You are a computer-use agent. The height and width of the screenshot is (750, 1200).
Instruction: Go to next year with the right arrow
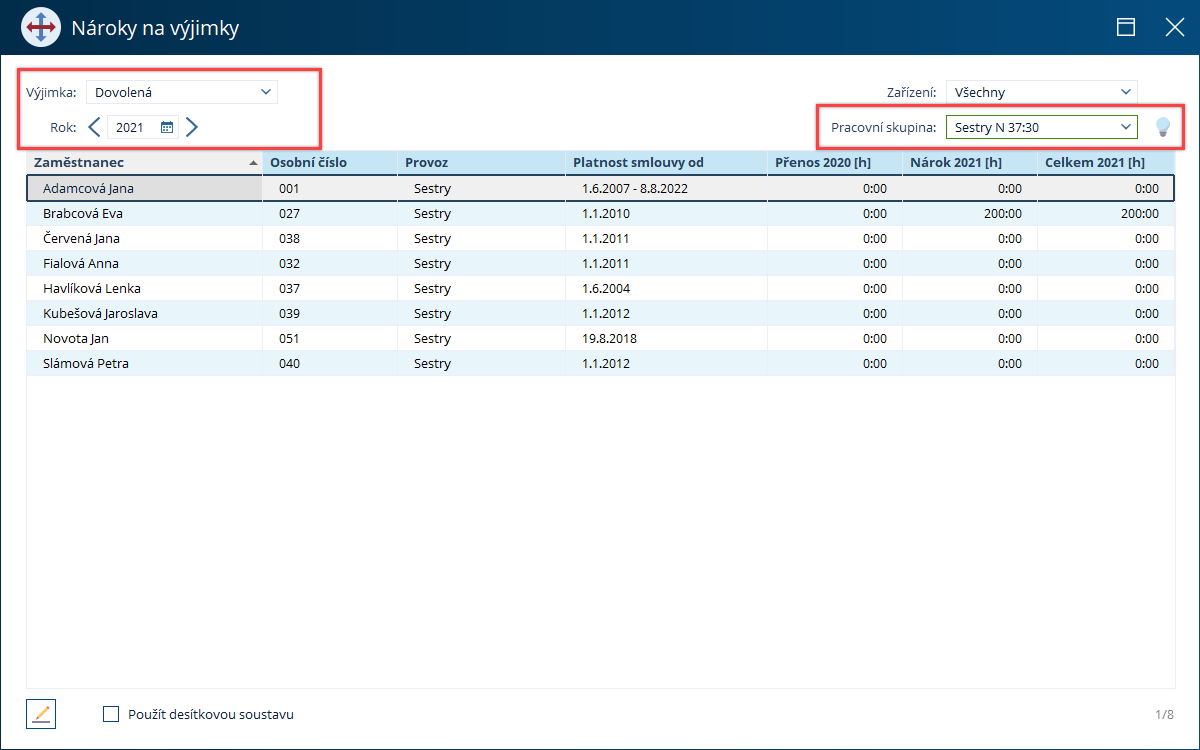pyautogui.click(x=192, y=127)
